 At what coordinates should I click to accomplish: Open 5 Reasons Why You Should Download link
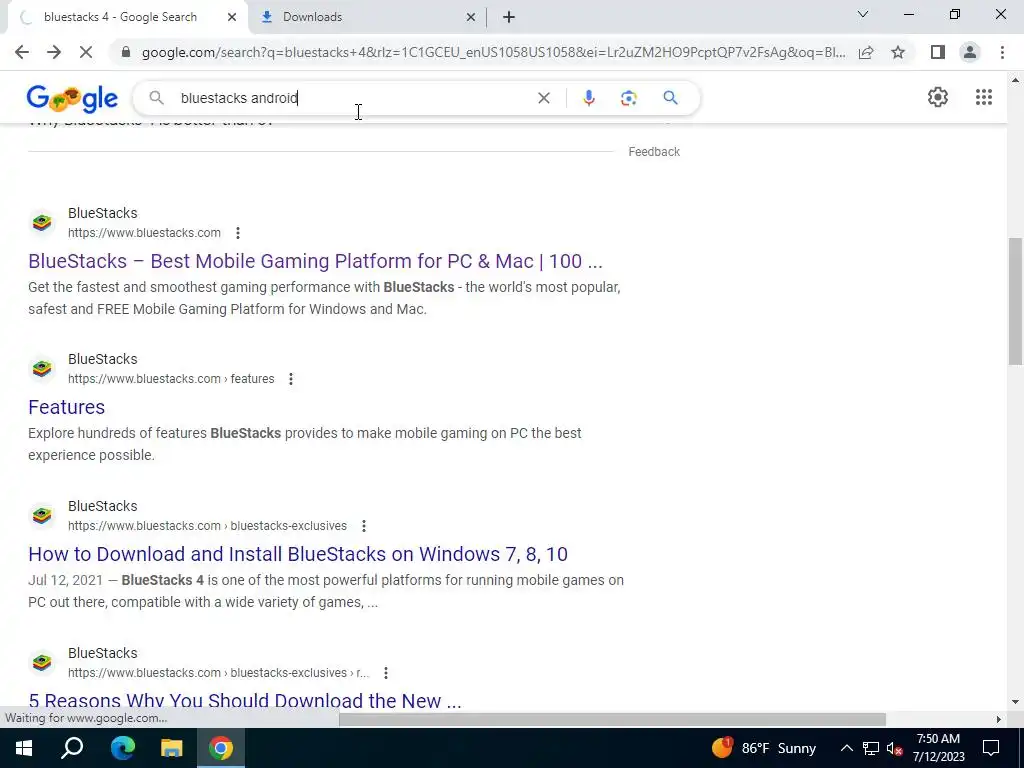[245, 701]
